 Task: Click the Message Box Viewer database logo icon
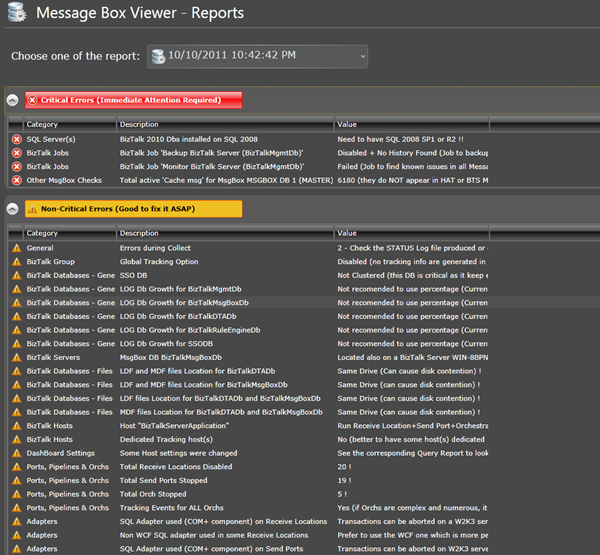(x=17, y=14)
